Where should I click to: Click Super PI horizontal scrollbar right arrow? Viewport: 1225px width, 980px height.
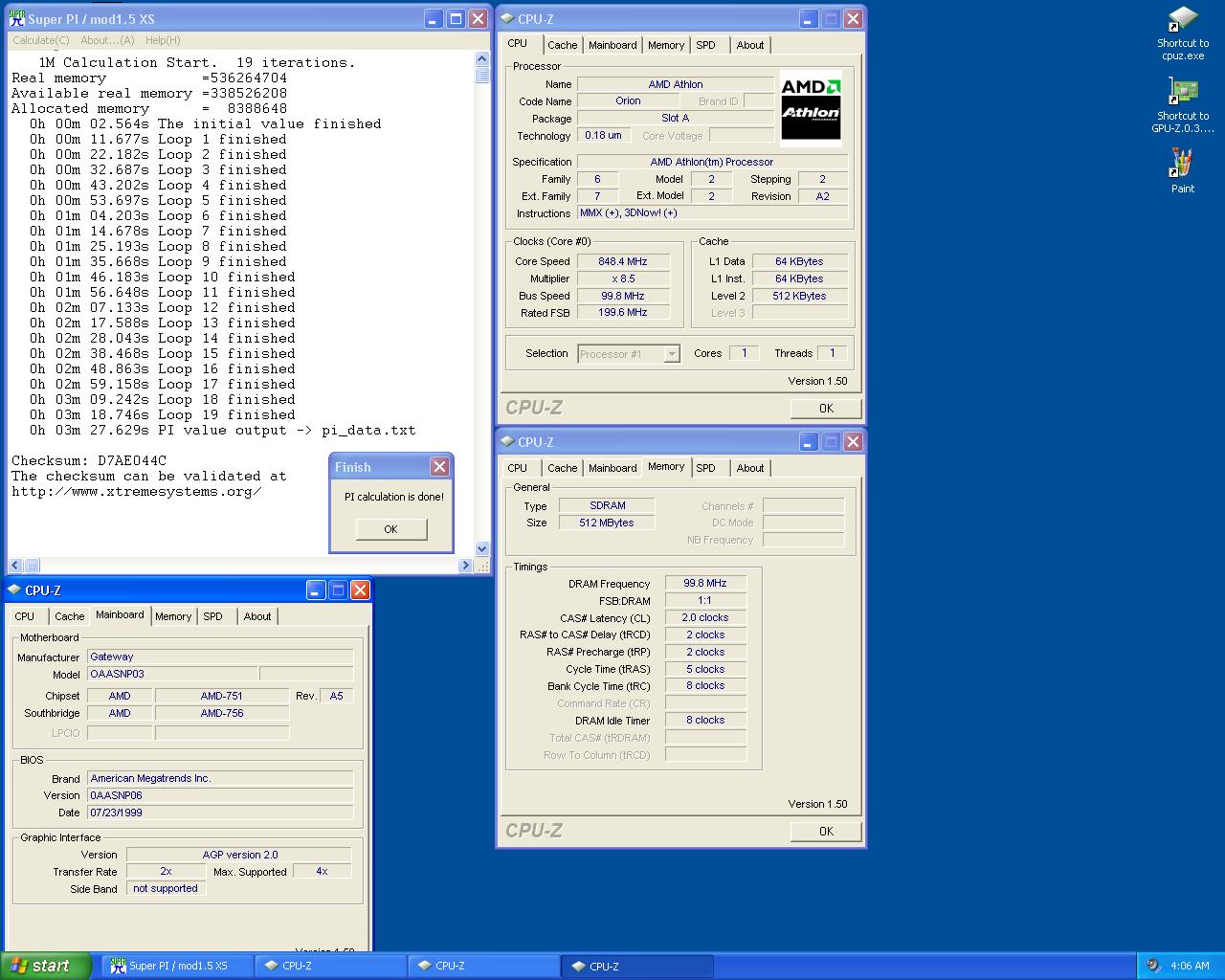click(x=465, y=565)
